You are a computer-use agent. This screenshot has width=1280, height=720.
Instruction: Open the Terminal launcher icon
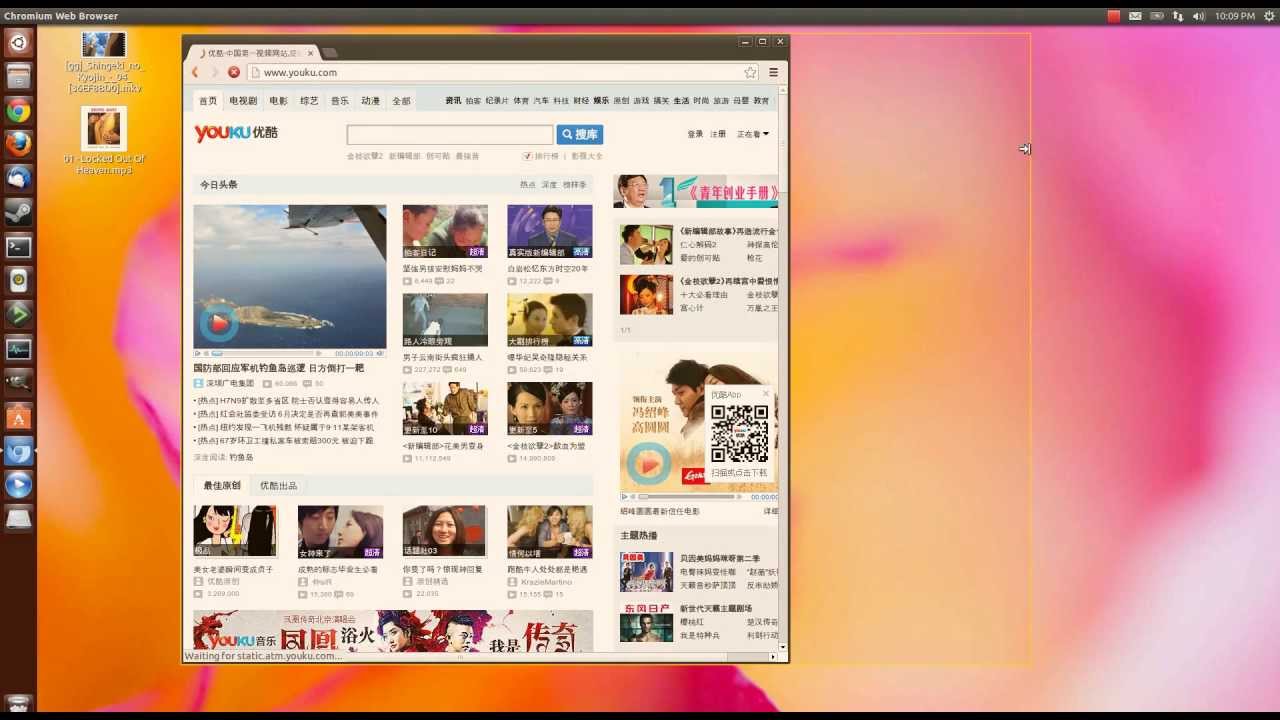click(x=18, y=246)
